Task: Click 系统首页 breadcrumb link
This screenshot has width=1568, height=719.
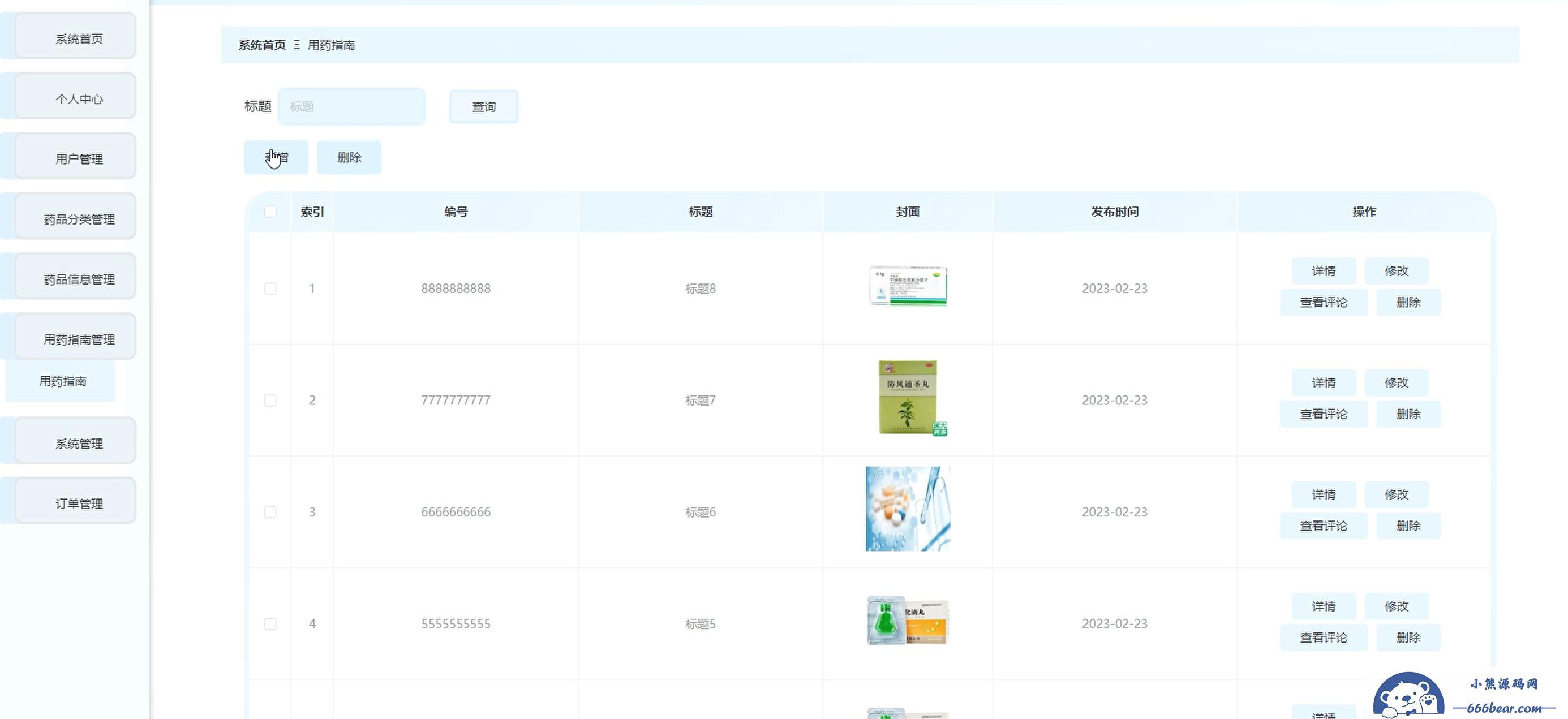Action: pos(262,45)
